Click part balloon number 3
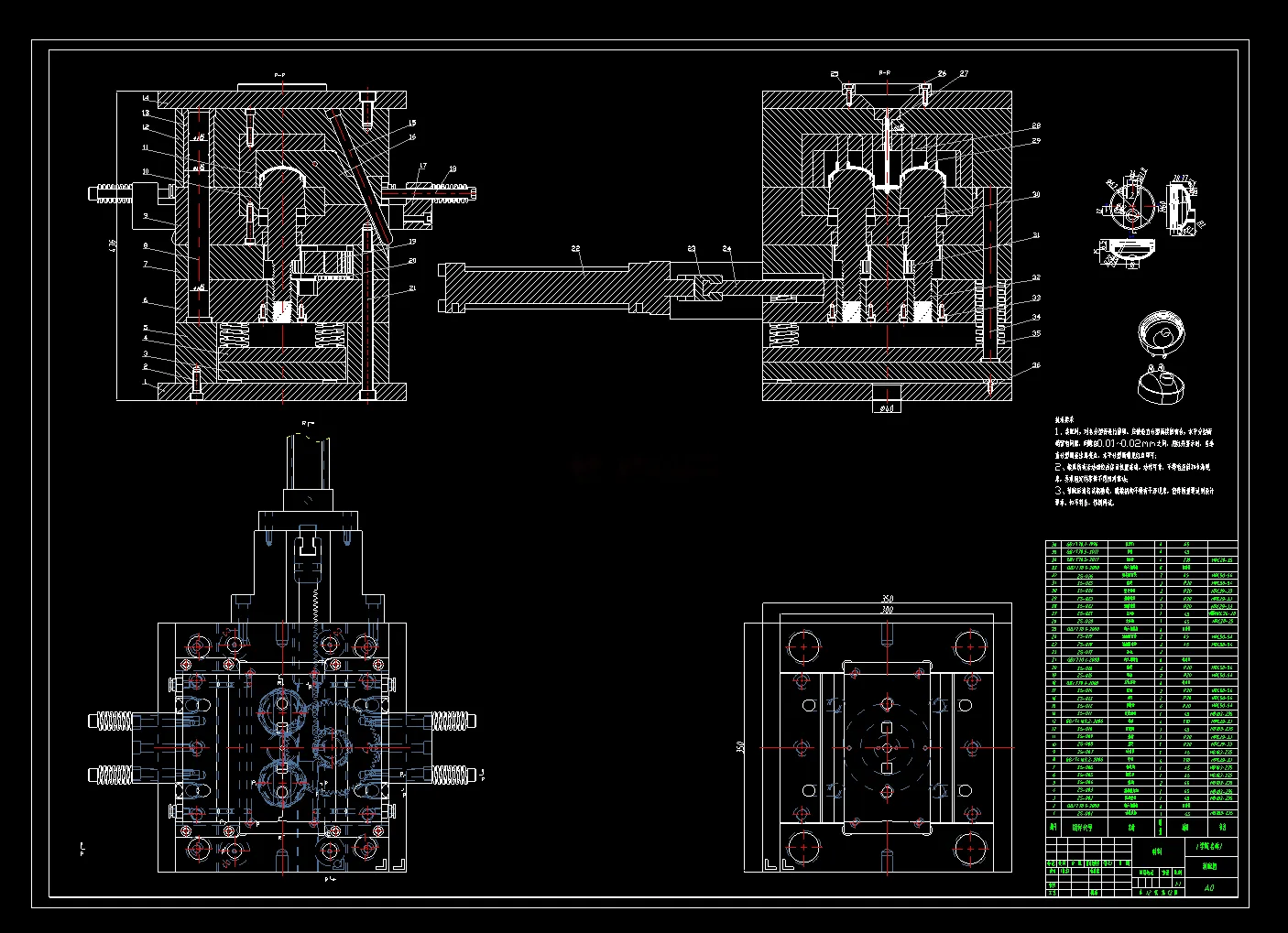The height and width of the screenshot is (933, 1288). (146, 353)
